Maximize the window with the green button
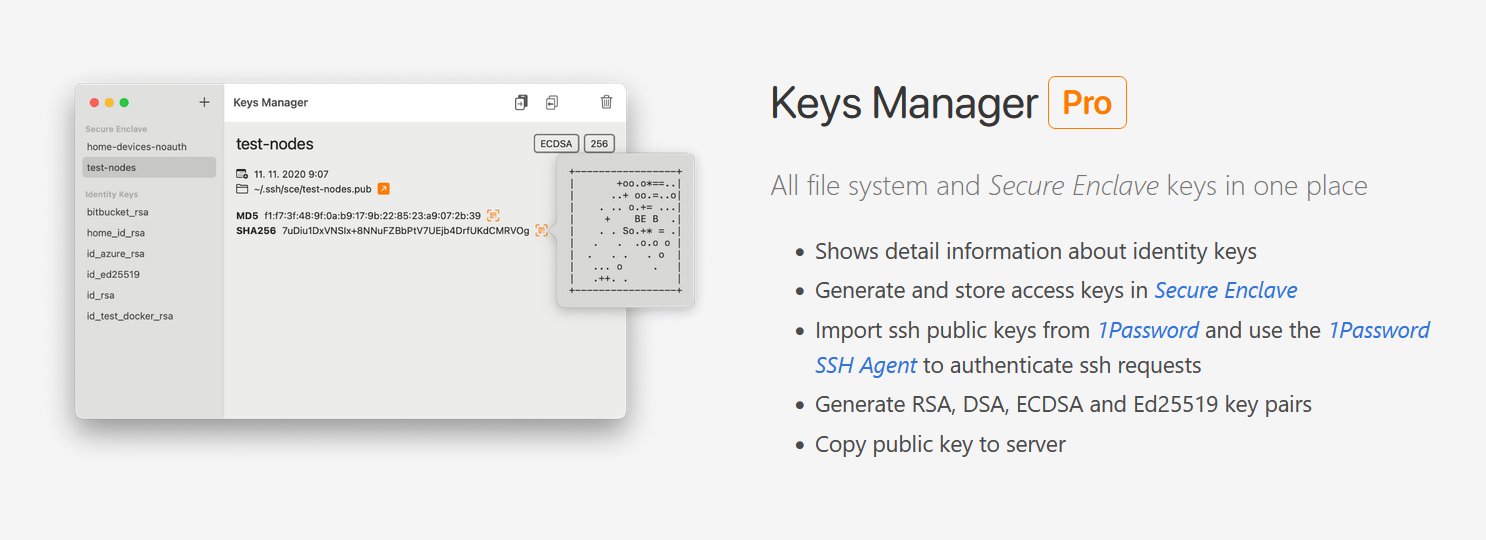The height and width of the screenshot is (540, 1486). [x=124, y=102]
